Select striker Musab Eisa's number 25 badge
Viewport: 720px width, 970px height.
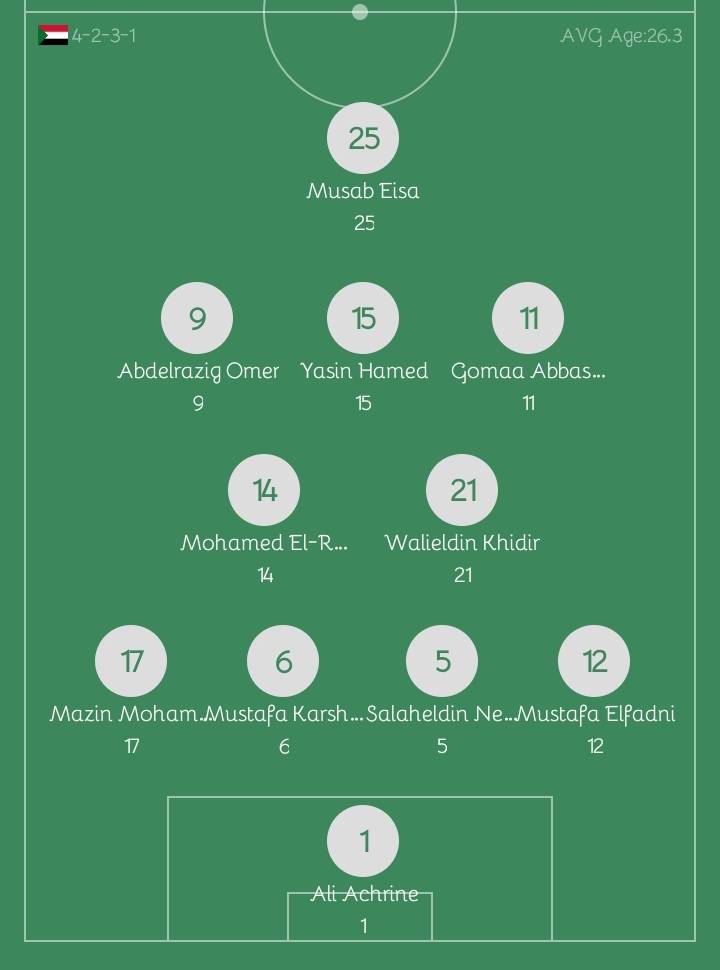click(x=362, y=137)
